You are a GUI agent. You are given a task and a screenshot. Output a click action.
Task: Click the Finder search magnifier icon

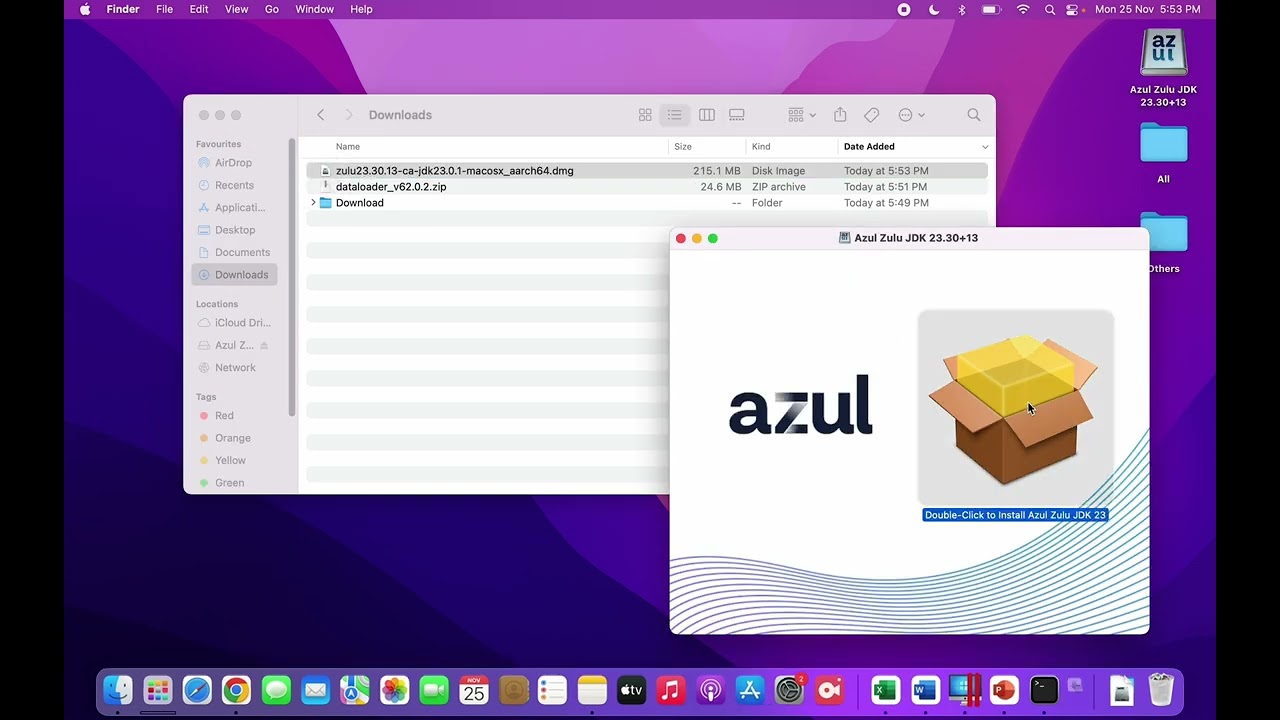[974, 115]
